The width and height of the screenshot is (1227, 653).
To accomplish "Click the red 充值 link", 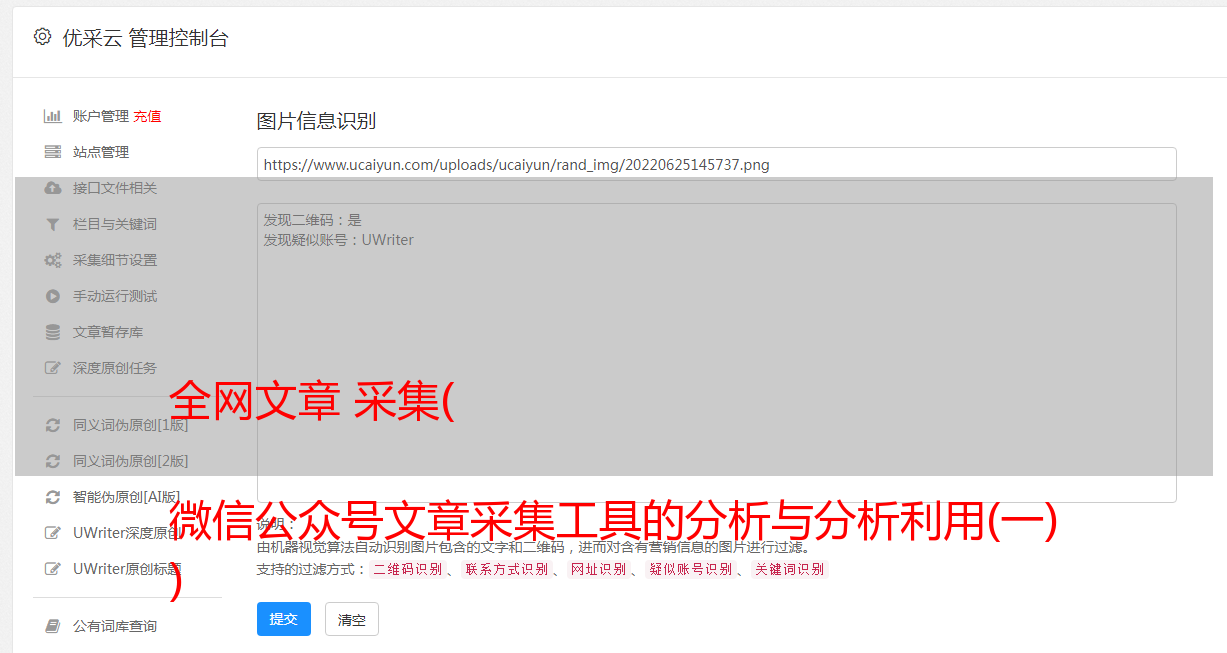I will pos(147,116).
